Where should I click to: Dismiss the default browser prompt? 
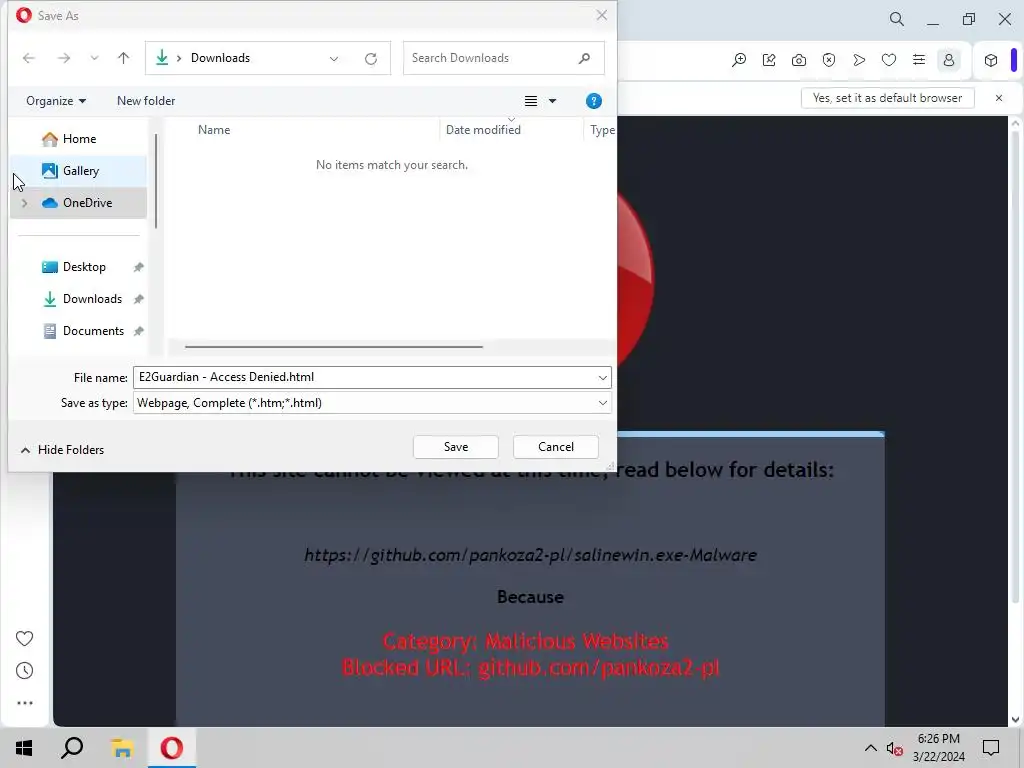pos(999,98)
